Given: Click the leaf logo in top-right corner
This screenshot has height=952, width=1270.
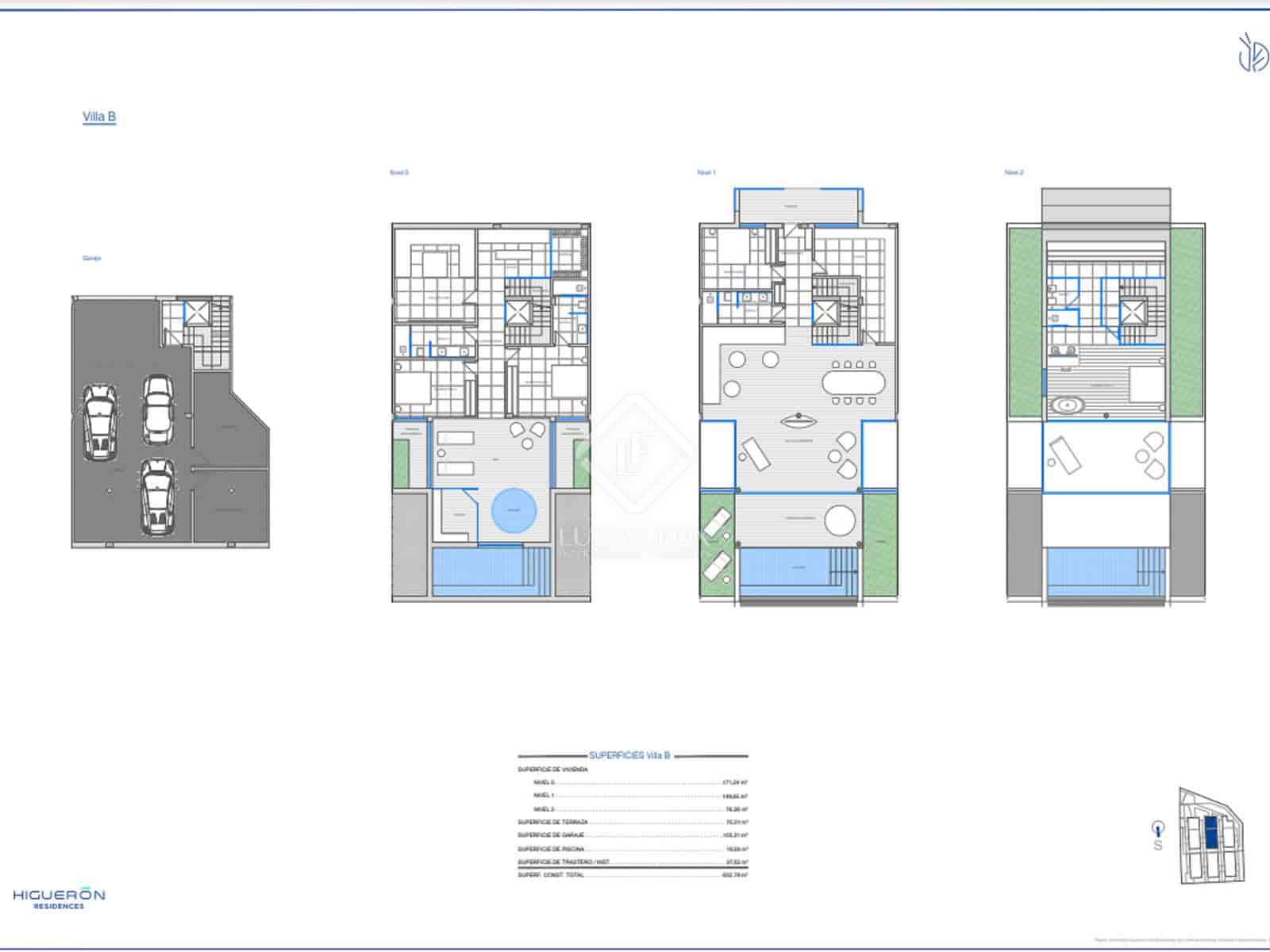Looking at the screenshot, I should 1253,52.
